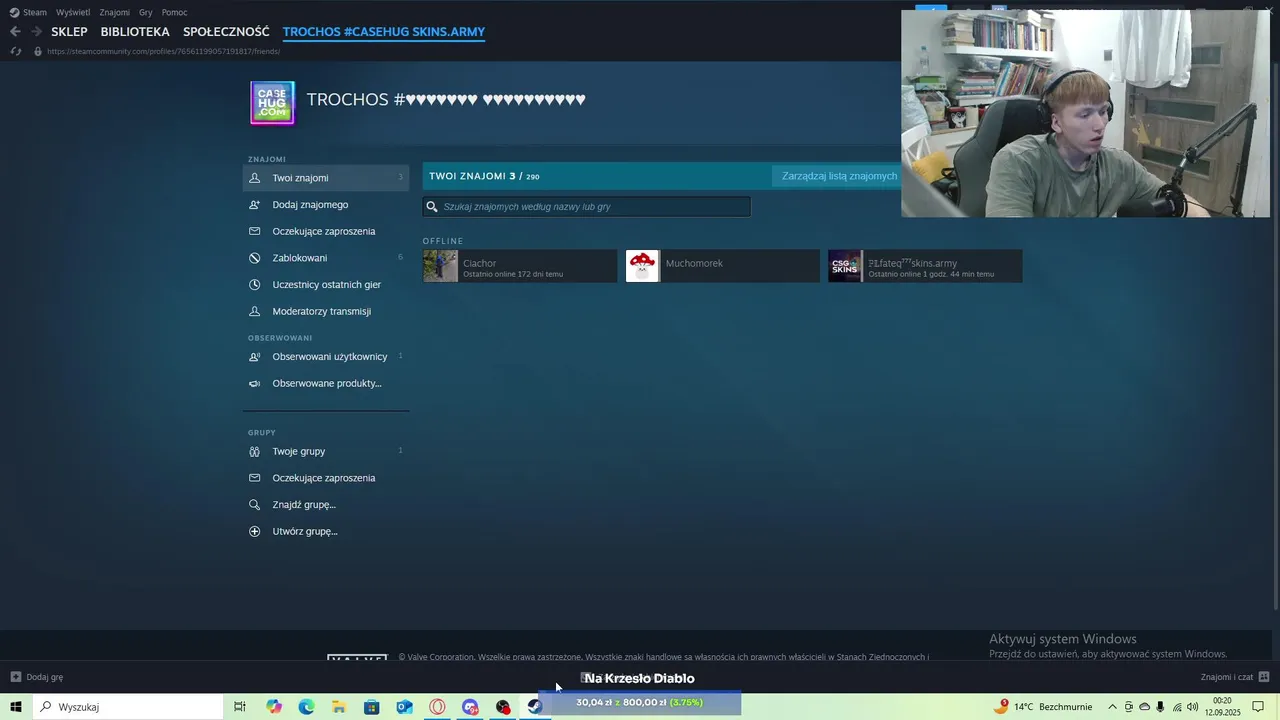
Task: Go to the SPOŁECZNOŚĆ tab
Action: pyautogui.click(x=226, y=32)
